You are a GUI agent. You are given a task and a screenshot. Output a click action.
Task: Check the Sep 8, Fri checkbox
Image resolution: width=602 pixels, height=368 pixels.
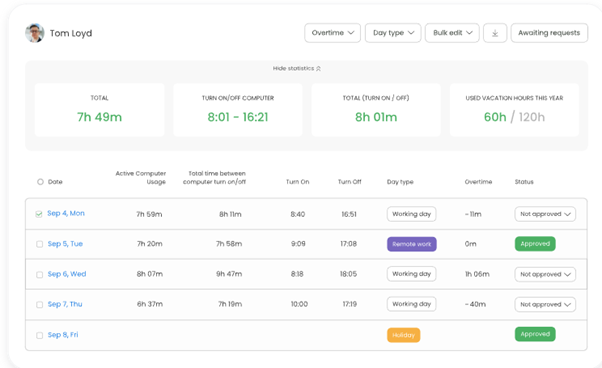(40, 335)
